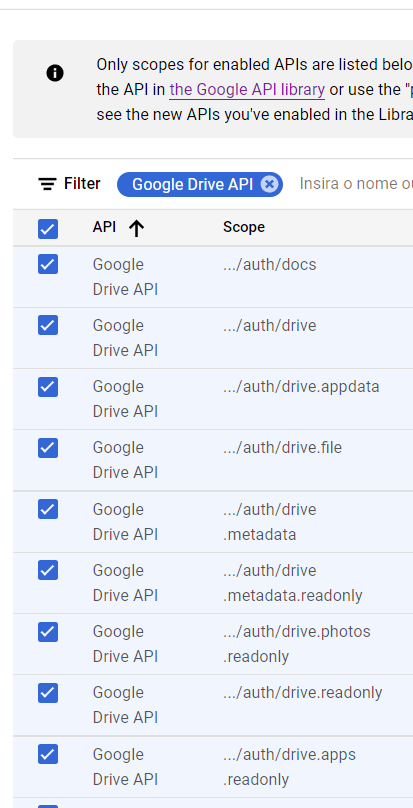
Task: Uncheck the .../auth/drive.readonly scope checkbox
Action: coord(48,693)
